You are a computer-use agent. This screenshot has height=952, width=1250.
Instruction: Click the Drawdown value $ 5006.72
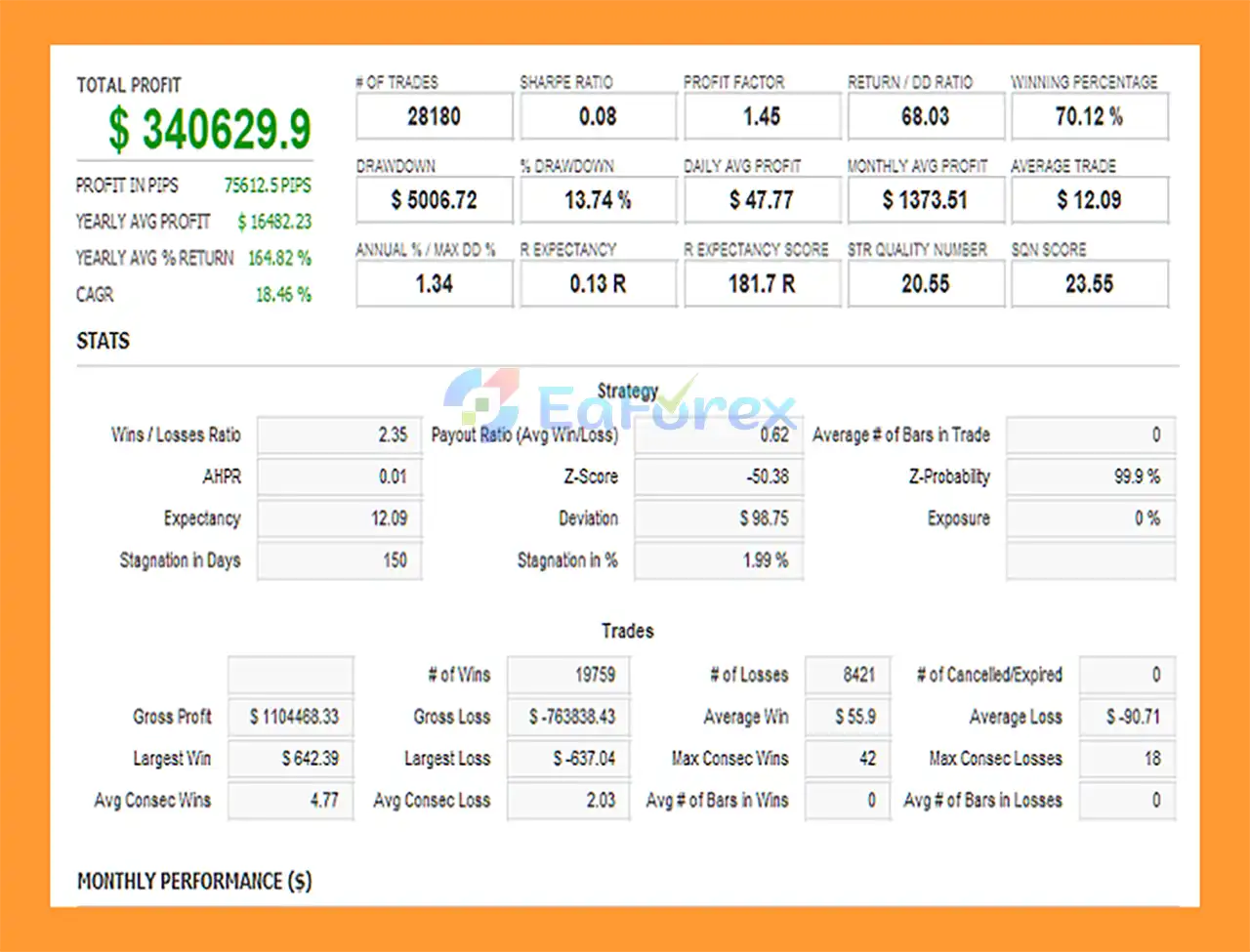[434, 200]
